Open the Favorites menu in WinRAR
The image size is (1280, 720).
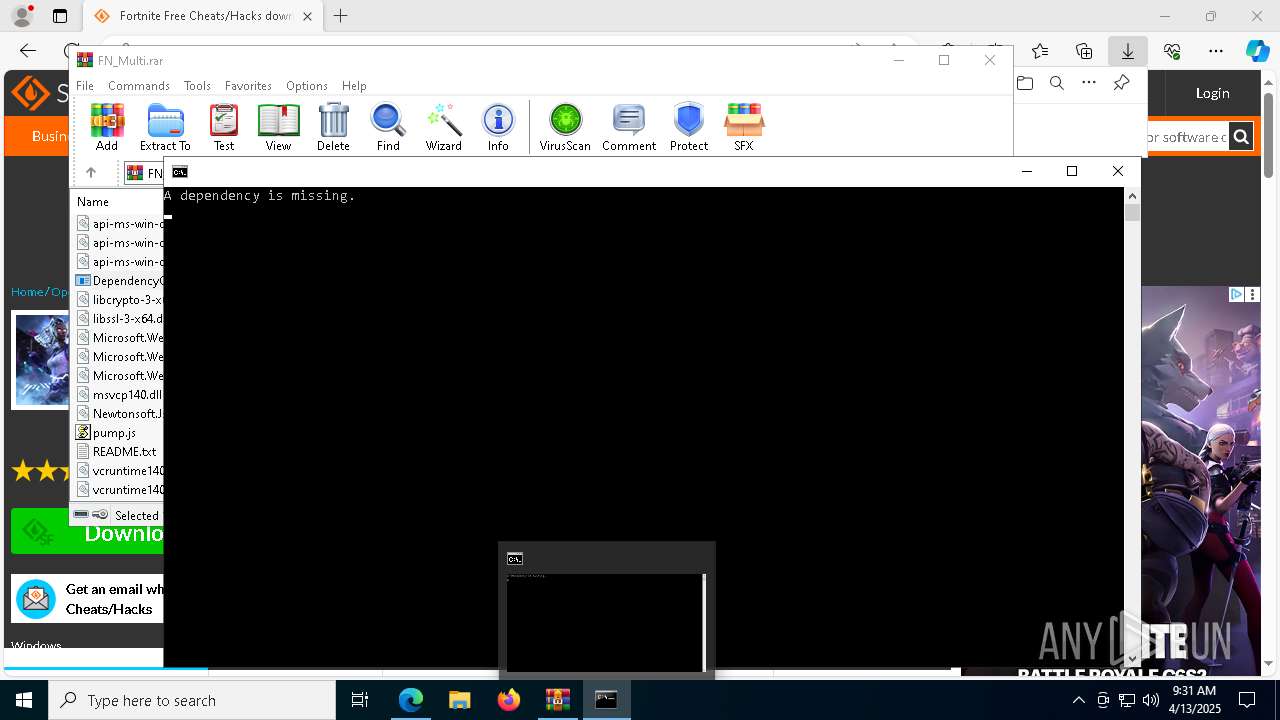pos(248,86)
